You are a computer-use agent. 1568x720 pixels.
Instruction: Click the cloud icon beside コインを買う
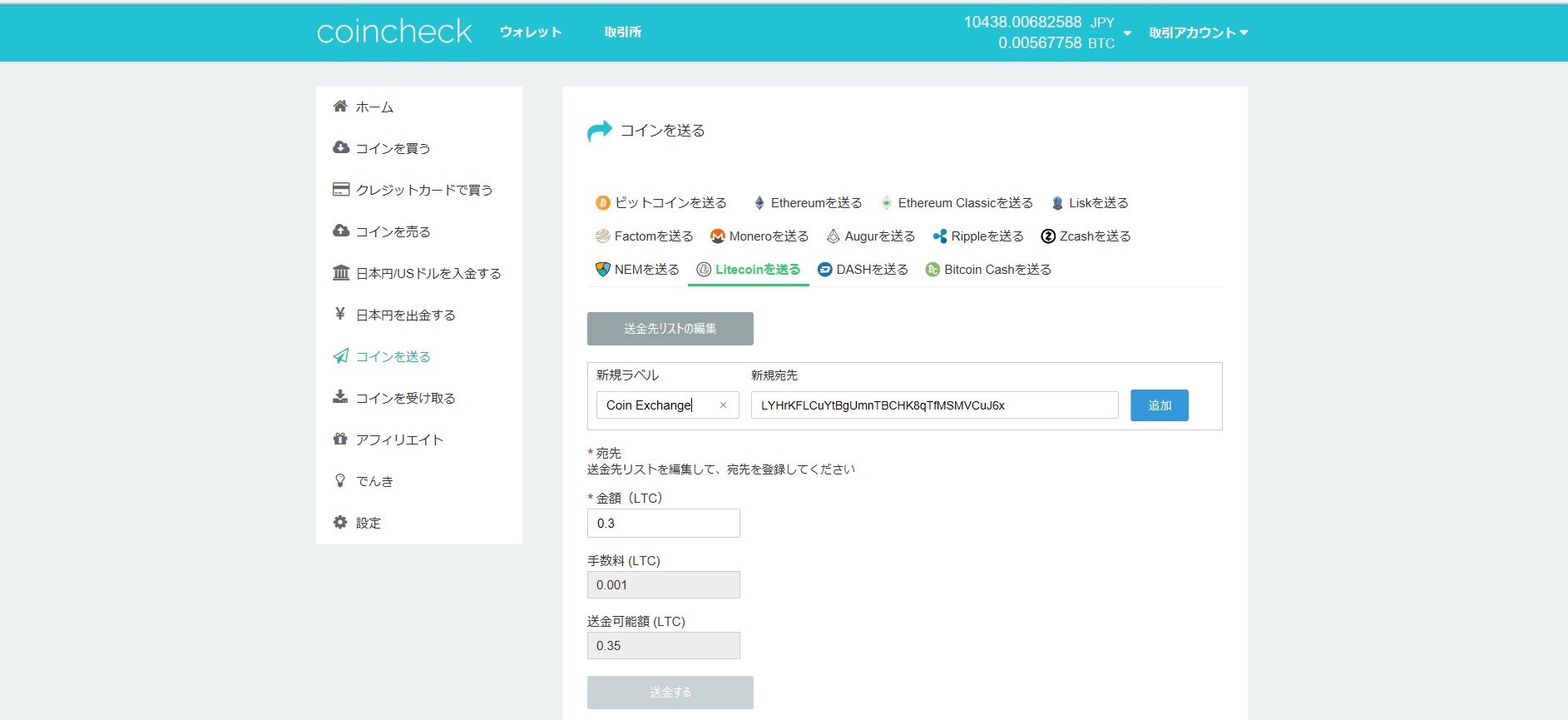340,147
